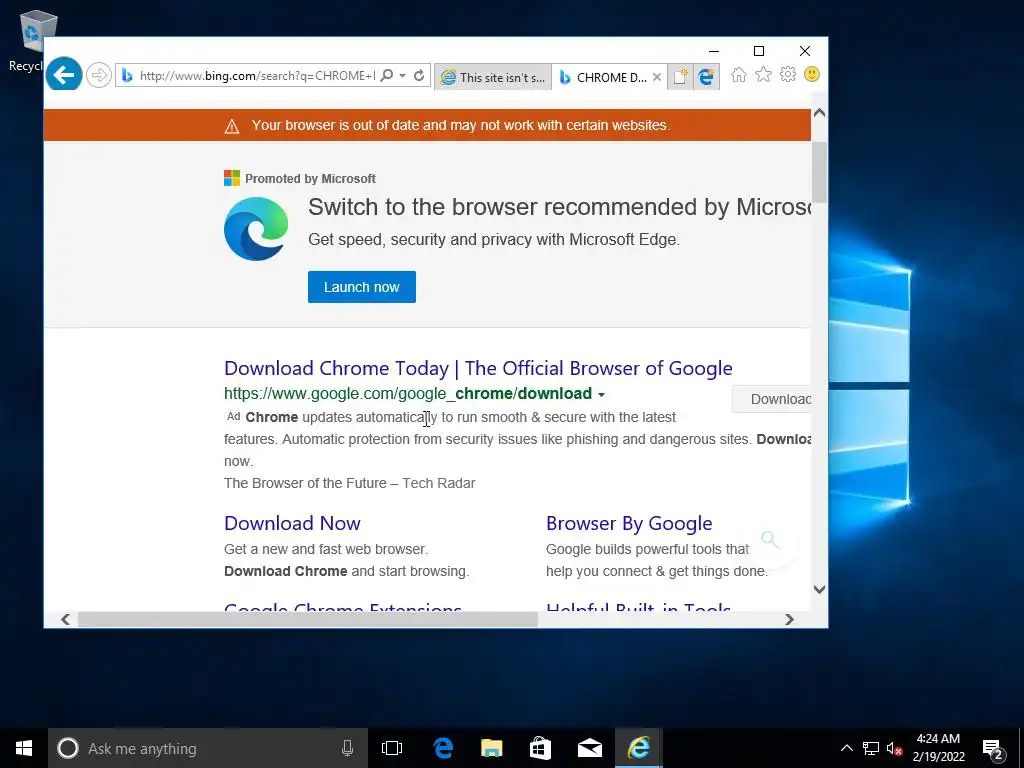Click the vertical scrollbar down arrow
Screen dimensions: 1024x768
(820, 589)
